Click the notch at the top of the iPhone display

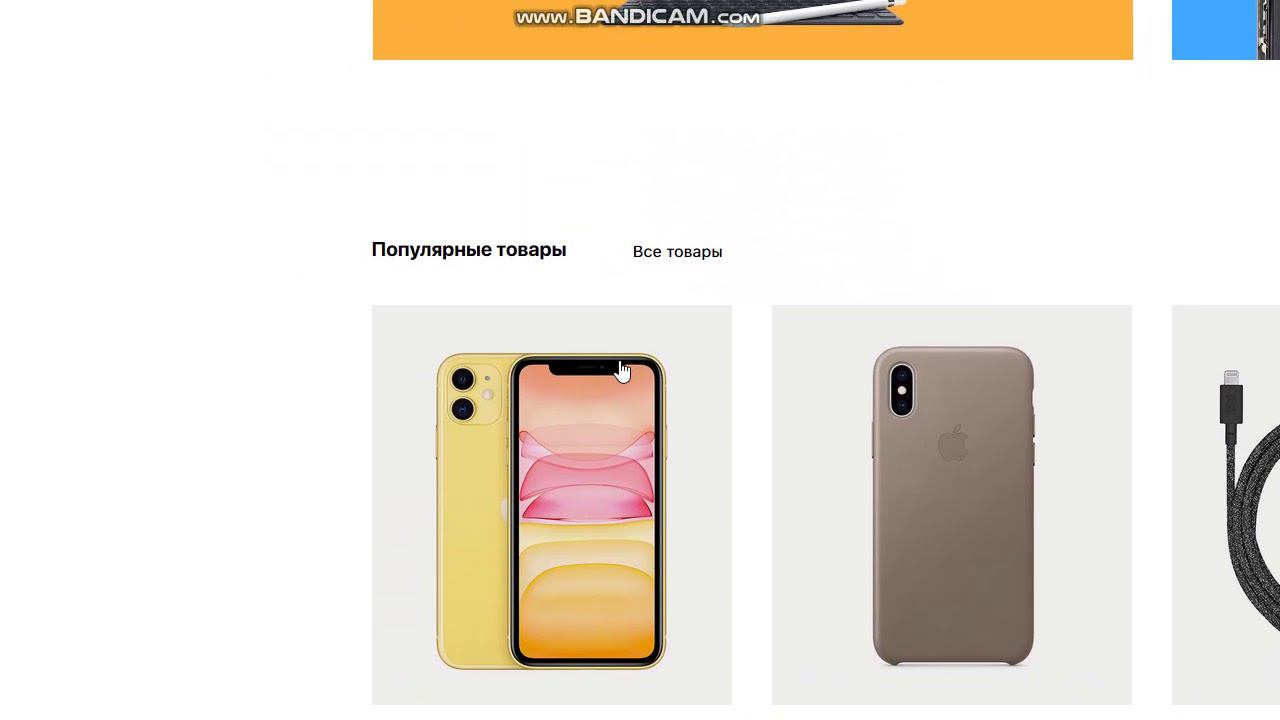point(588,368)
